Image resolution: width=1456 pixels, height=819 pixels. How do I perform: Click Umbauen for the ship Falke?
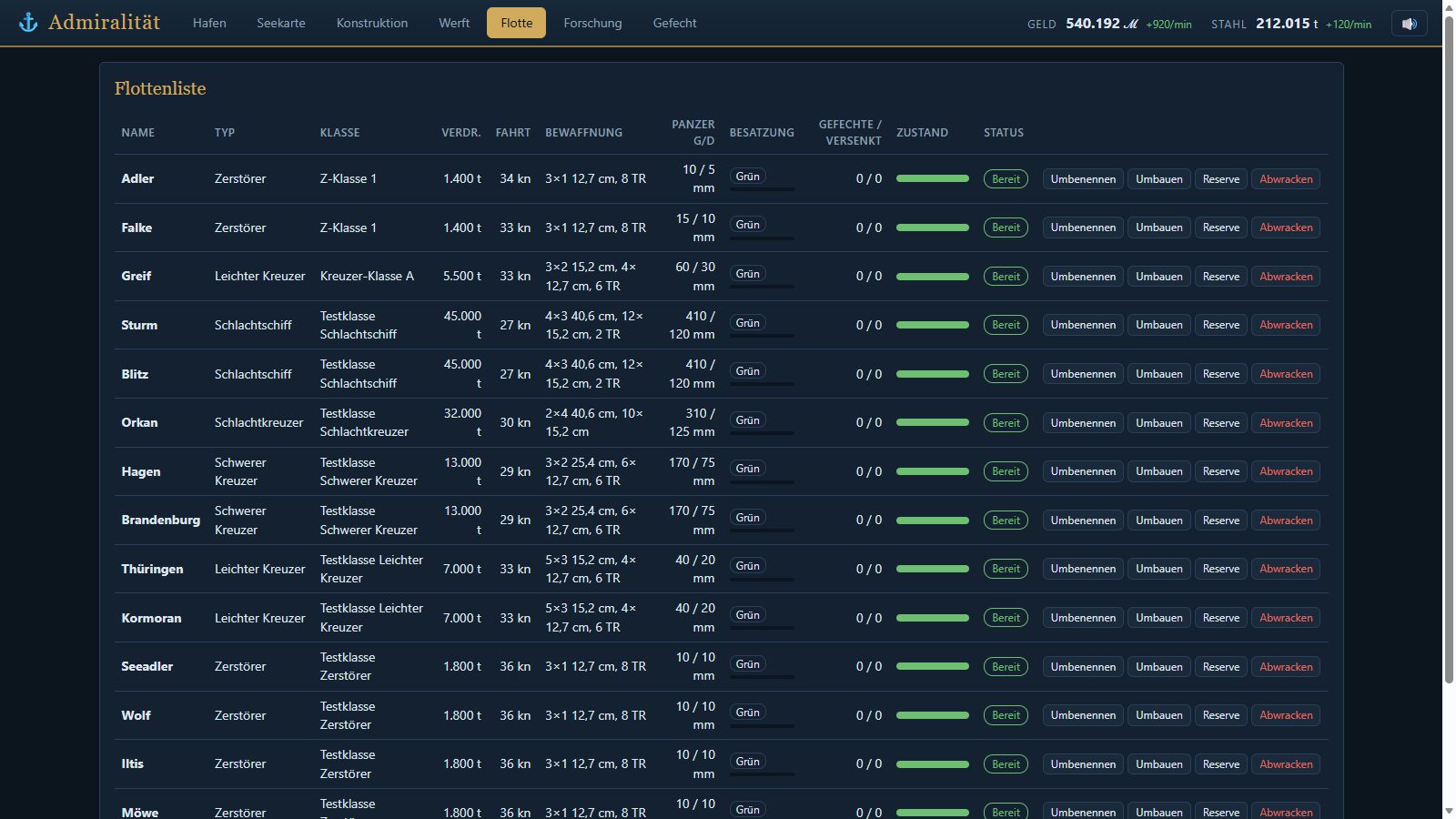tap(1159, 227)
